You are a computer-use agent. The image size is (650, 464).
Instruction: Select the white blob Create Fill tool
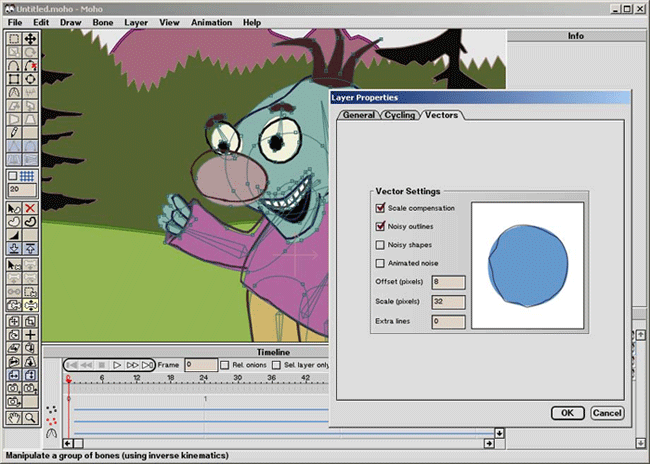point(14,222)
